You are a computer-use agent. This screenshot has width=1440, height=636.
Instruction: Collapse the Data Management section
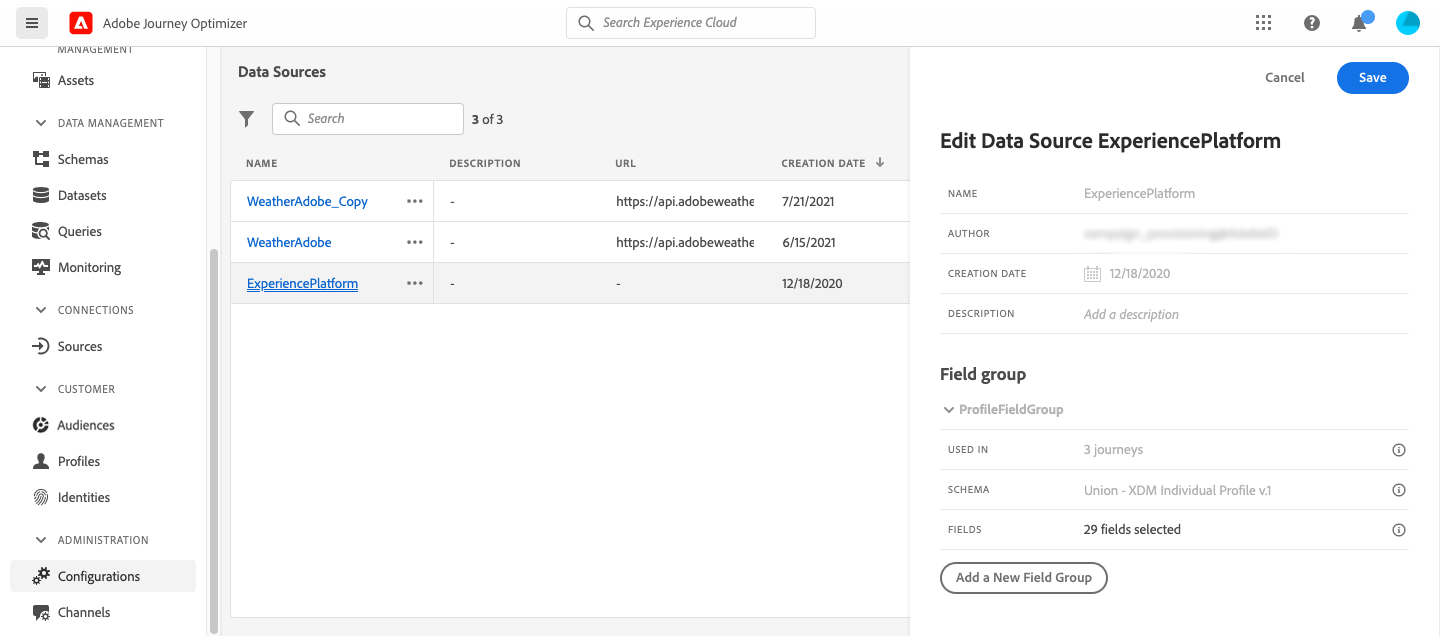pyautogui.click(x=41, y=123)
